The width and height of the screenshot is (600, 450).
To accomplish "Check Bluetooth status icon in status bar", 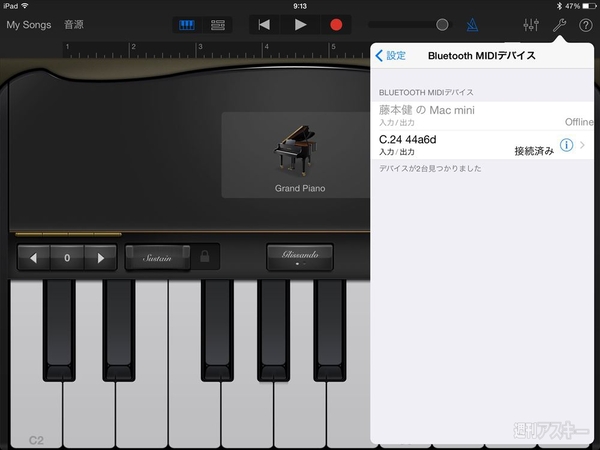I will pos(559,6).
